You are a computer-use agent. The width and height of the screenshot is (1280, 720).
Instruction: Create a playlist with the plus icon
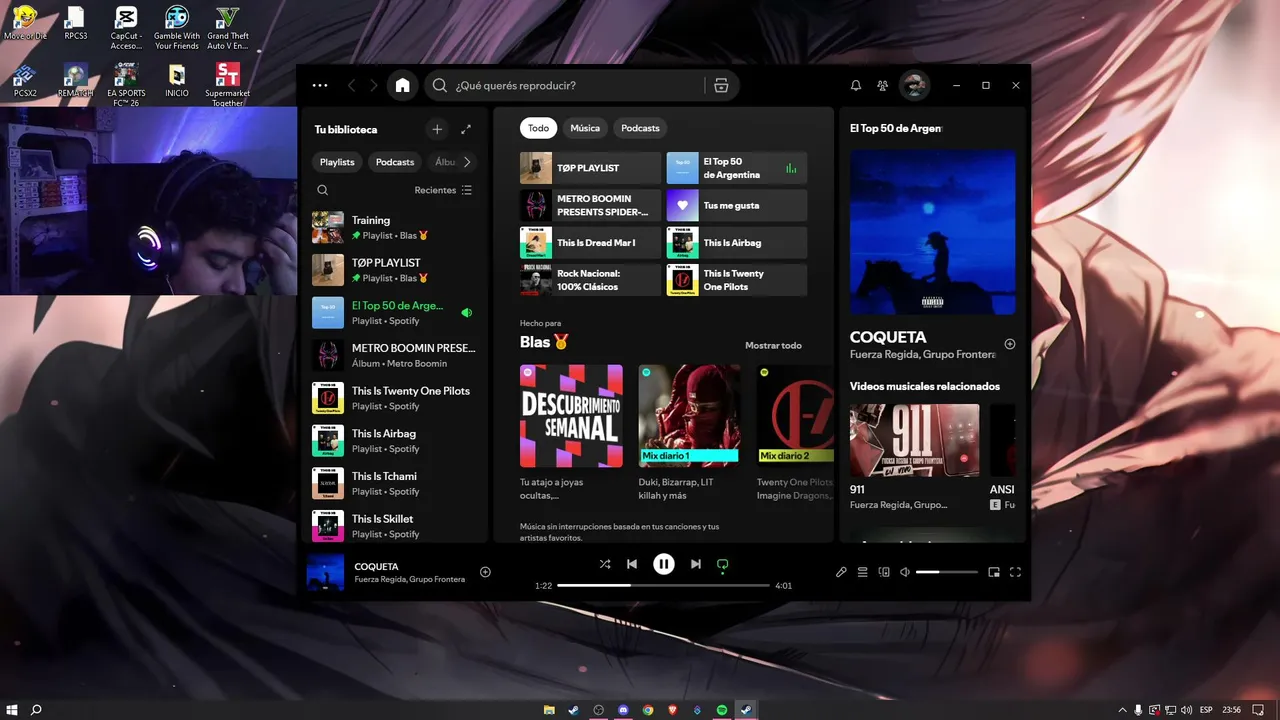(x=437, y=129)
